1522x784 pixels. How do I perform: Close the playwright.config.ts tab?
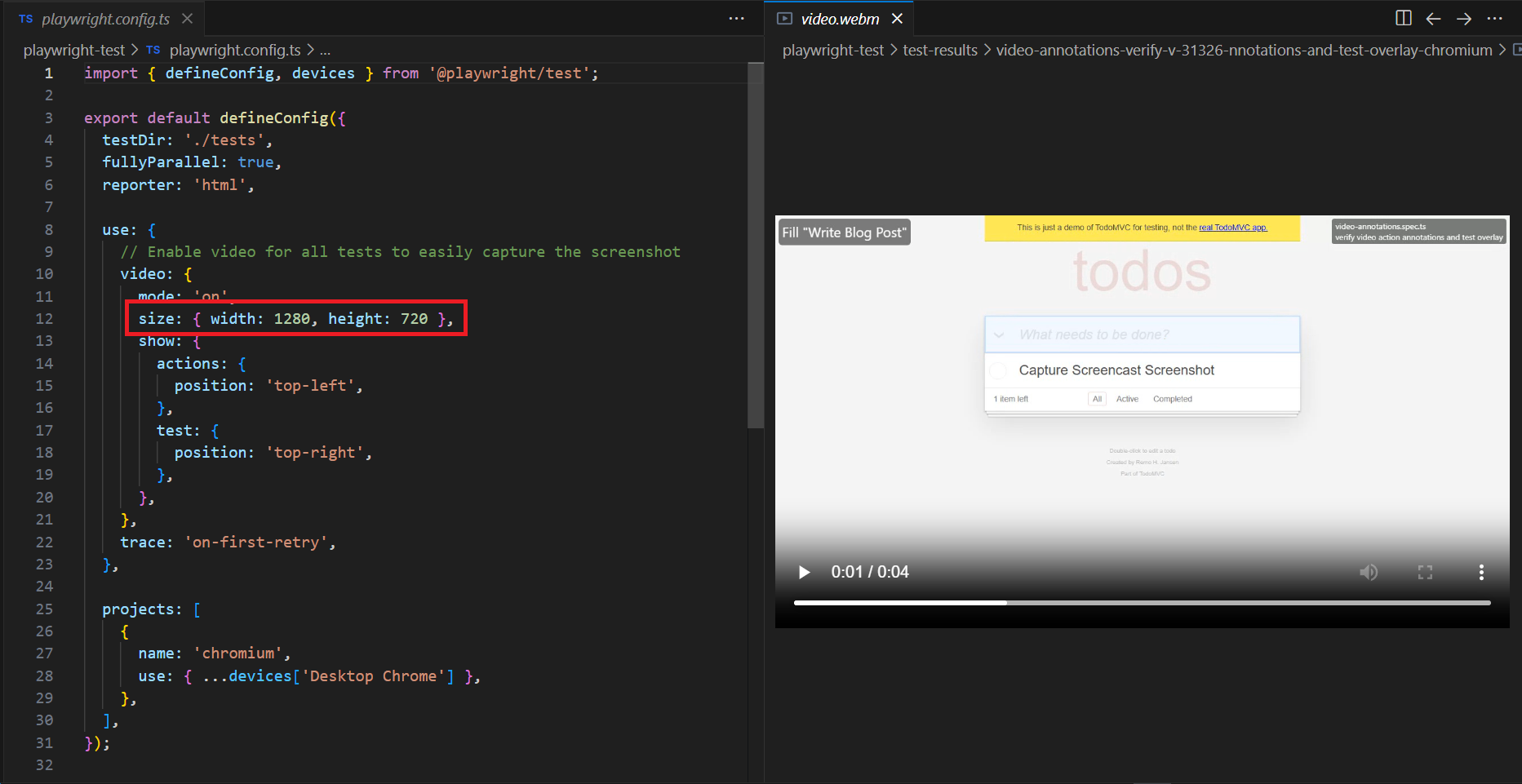pyautogui.click(x=187, y=18)
